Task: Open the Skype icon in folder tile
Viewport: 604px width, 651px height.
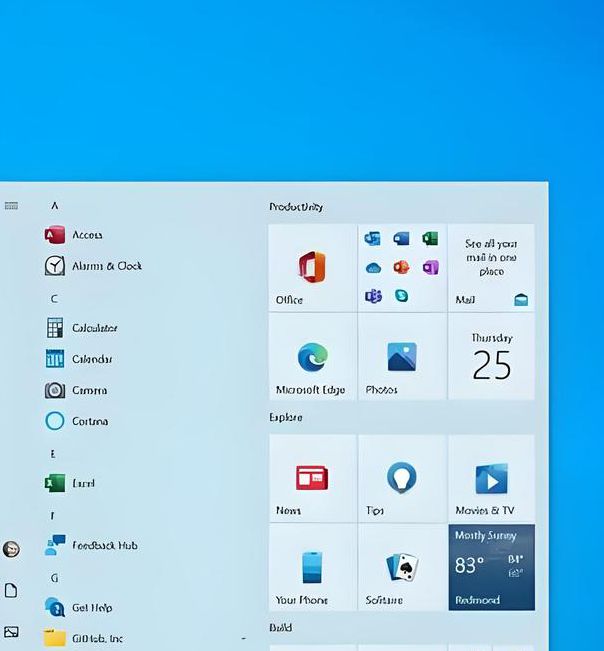Action: [401, 296]
